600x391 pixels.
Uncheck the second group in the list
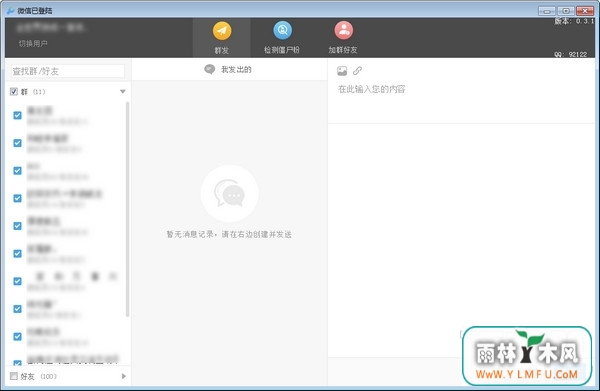pyautogui.click(x=17, y=143)
